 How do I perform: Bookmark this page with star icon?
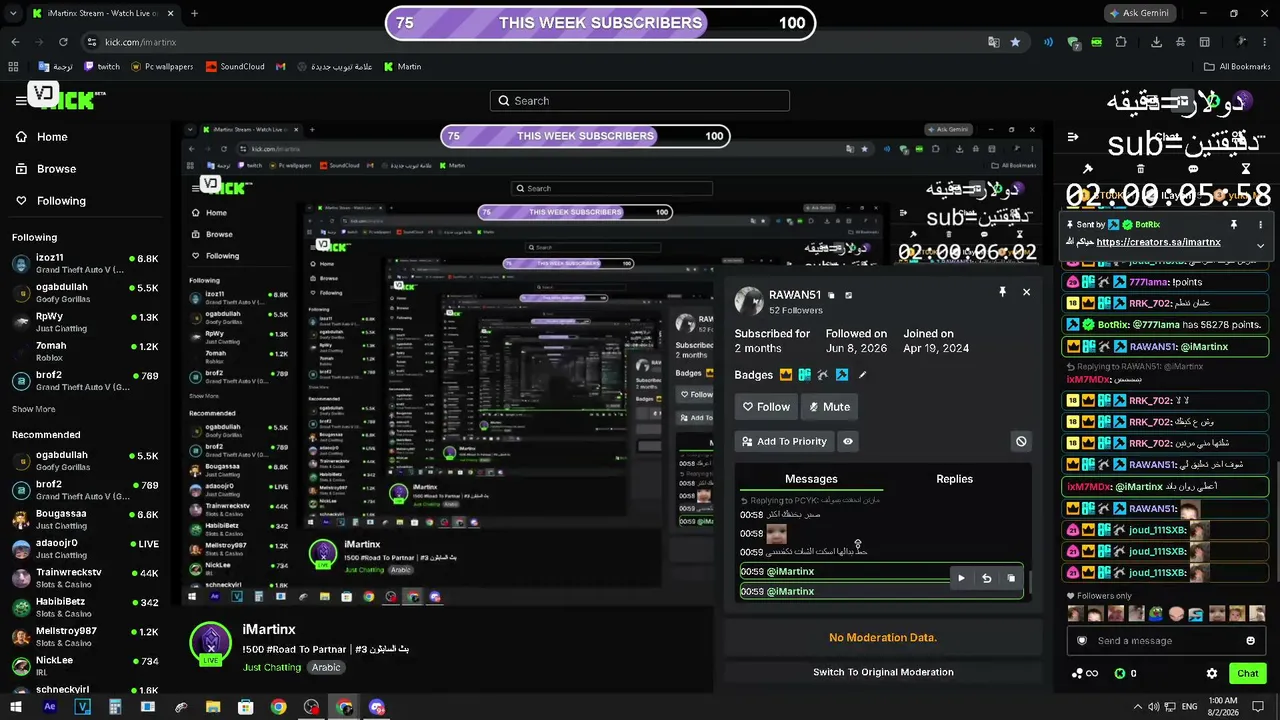coord(1016,42)
